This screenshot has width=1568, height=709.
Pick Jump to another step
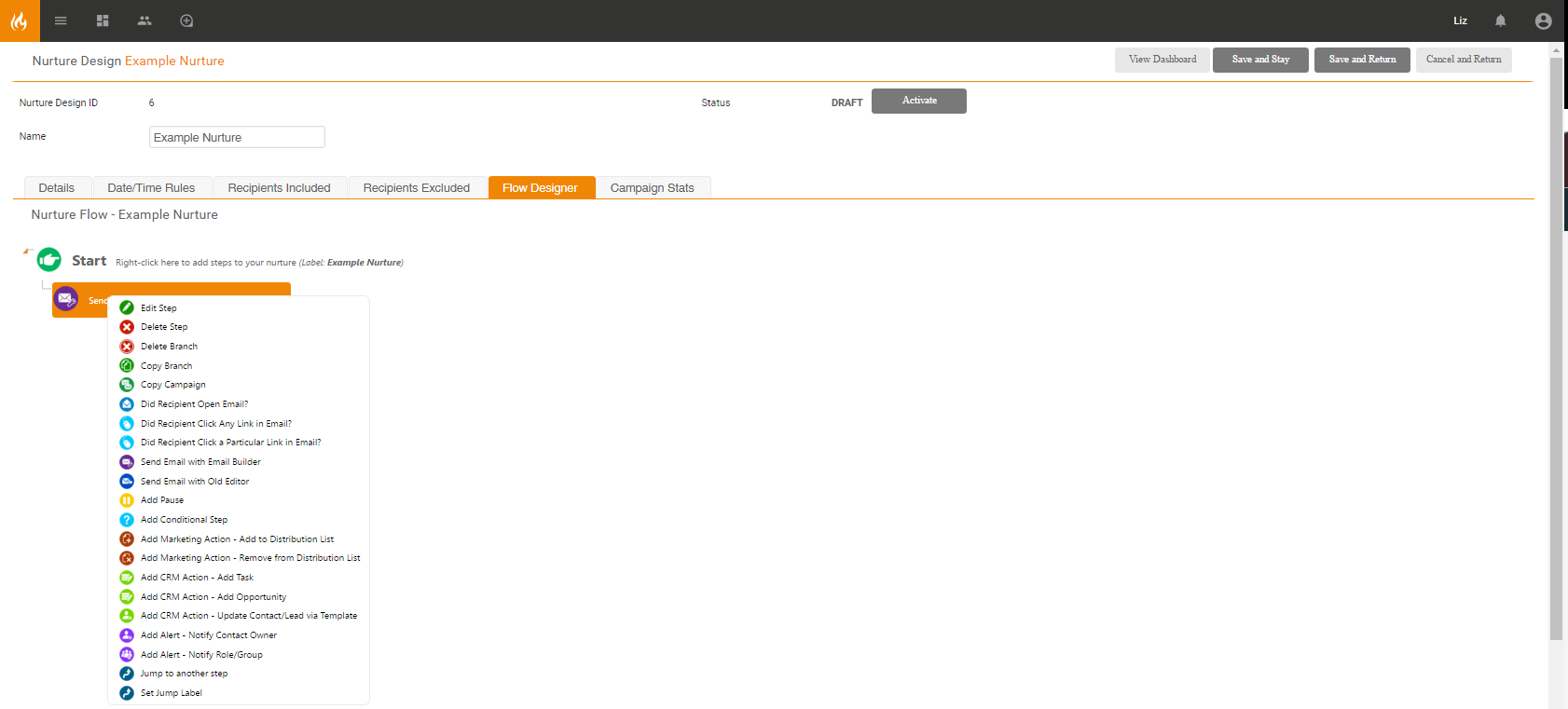pos(184,674)
